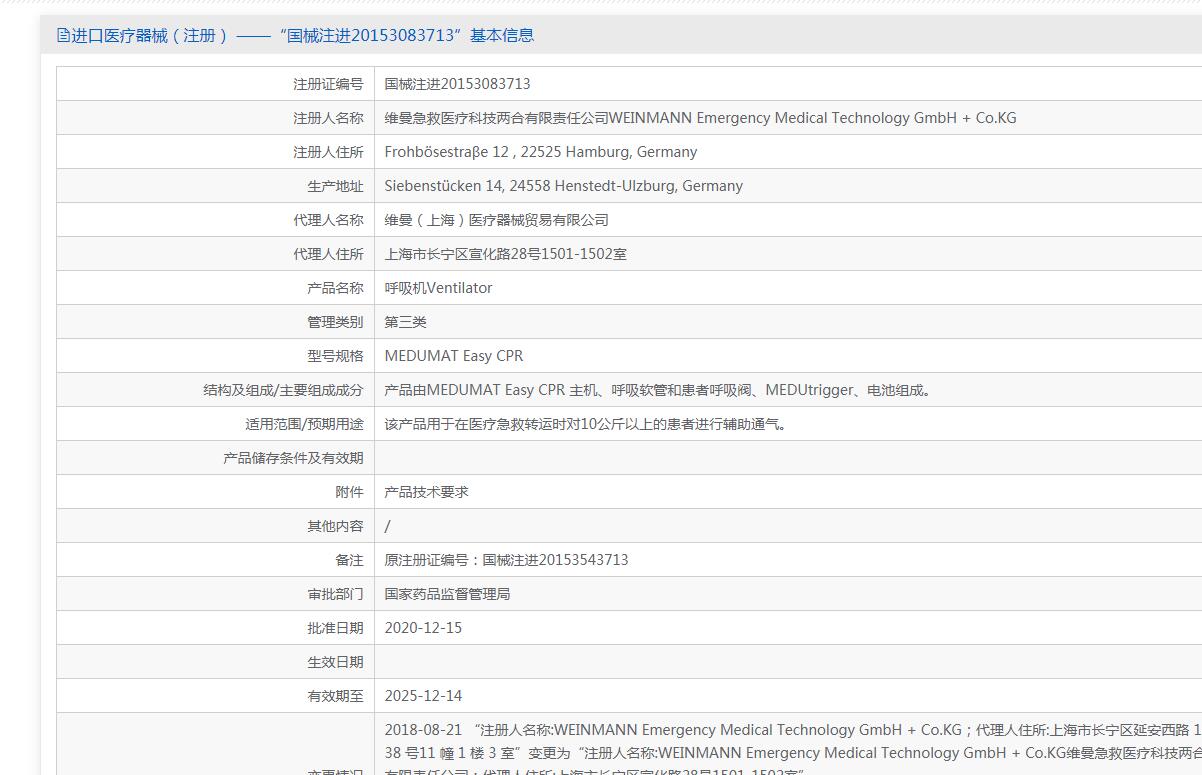
Task: Click the label '备注'
Action: (x=349, y=560)
